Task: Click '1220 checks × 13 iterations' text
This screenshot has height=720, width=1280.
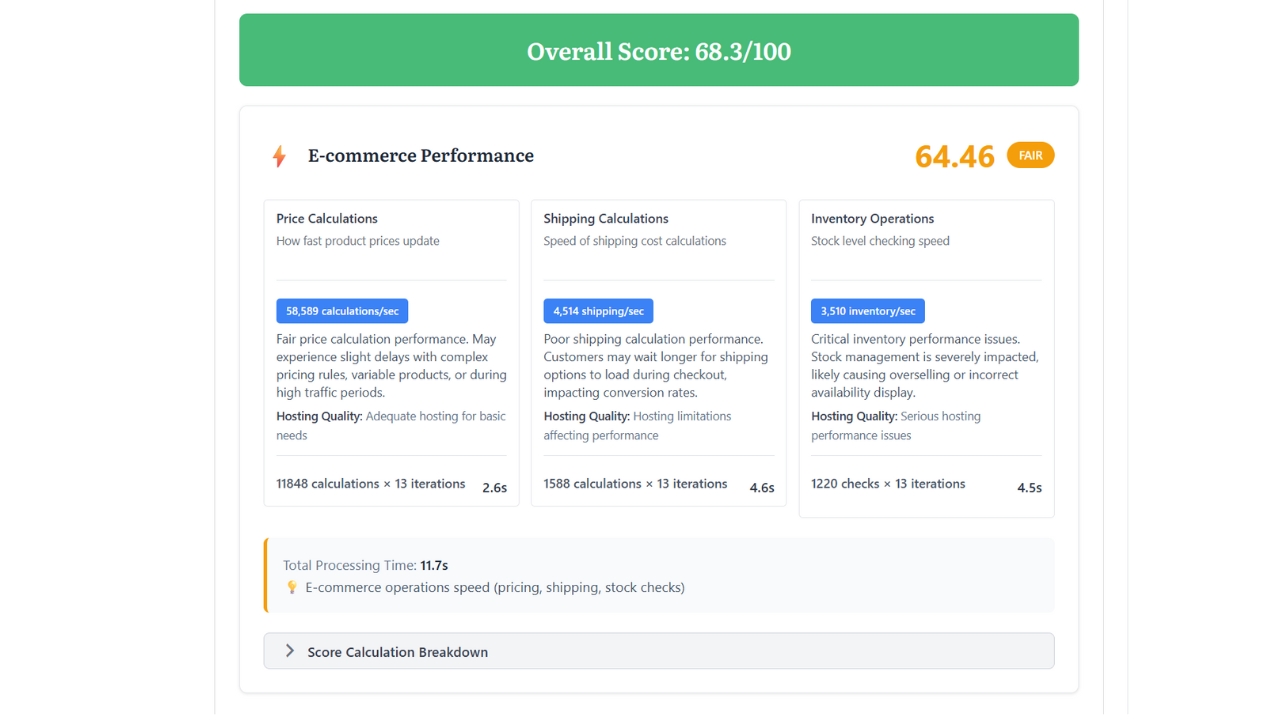Action: (x=888, y=484)
